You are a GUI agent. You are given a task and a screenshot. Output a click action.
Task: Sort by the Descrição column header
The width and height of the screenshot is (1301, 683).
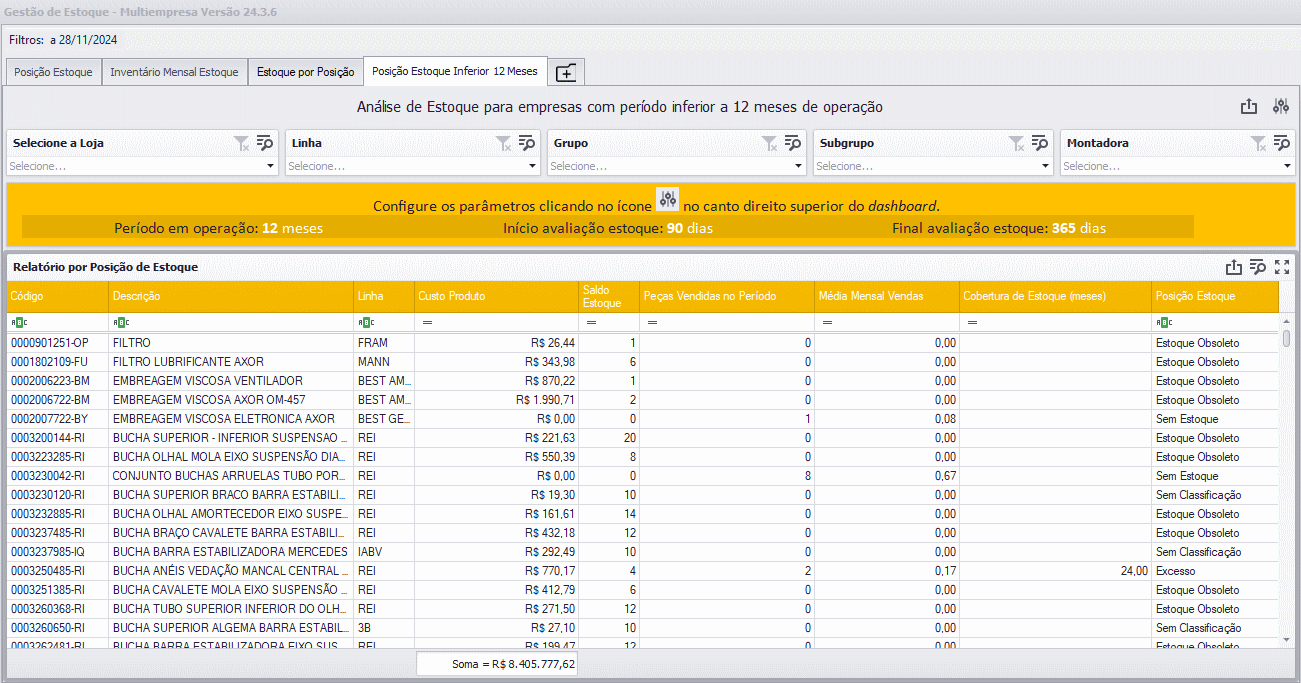coord(231,297)
